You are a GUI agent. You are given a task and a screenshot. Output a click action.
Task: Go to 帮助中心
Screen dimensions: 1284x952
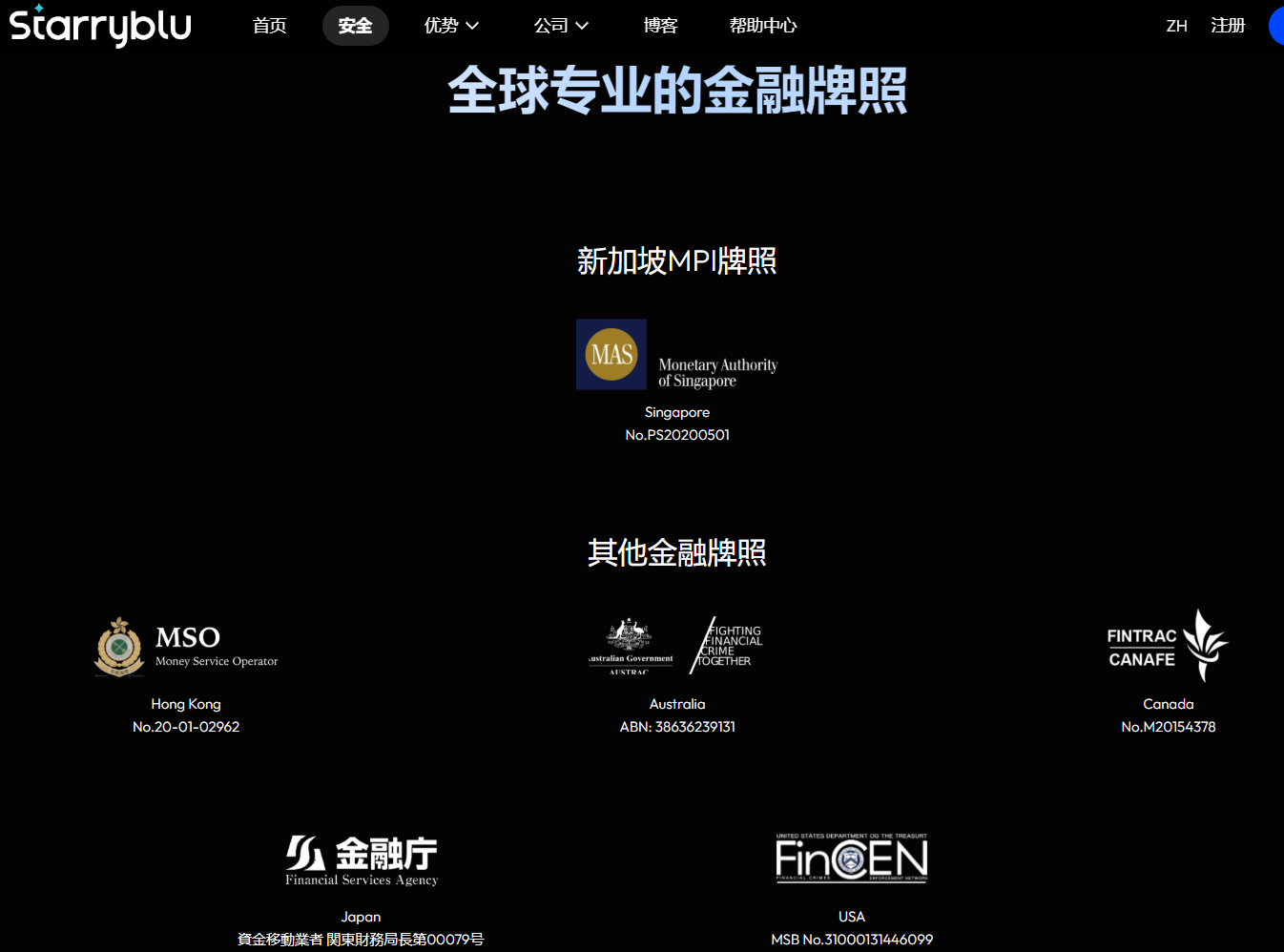(763, 26)
